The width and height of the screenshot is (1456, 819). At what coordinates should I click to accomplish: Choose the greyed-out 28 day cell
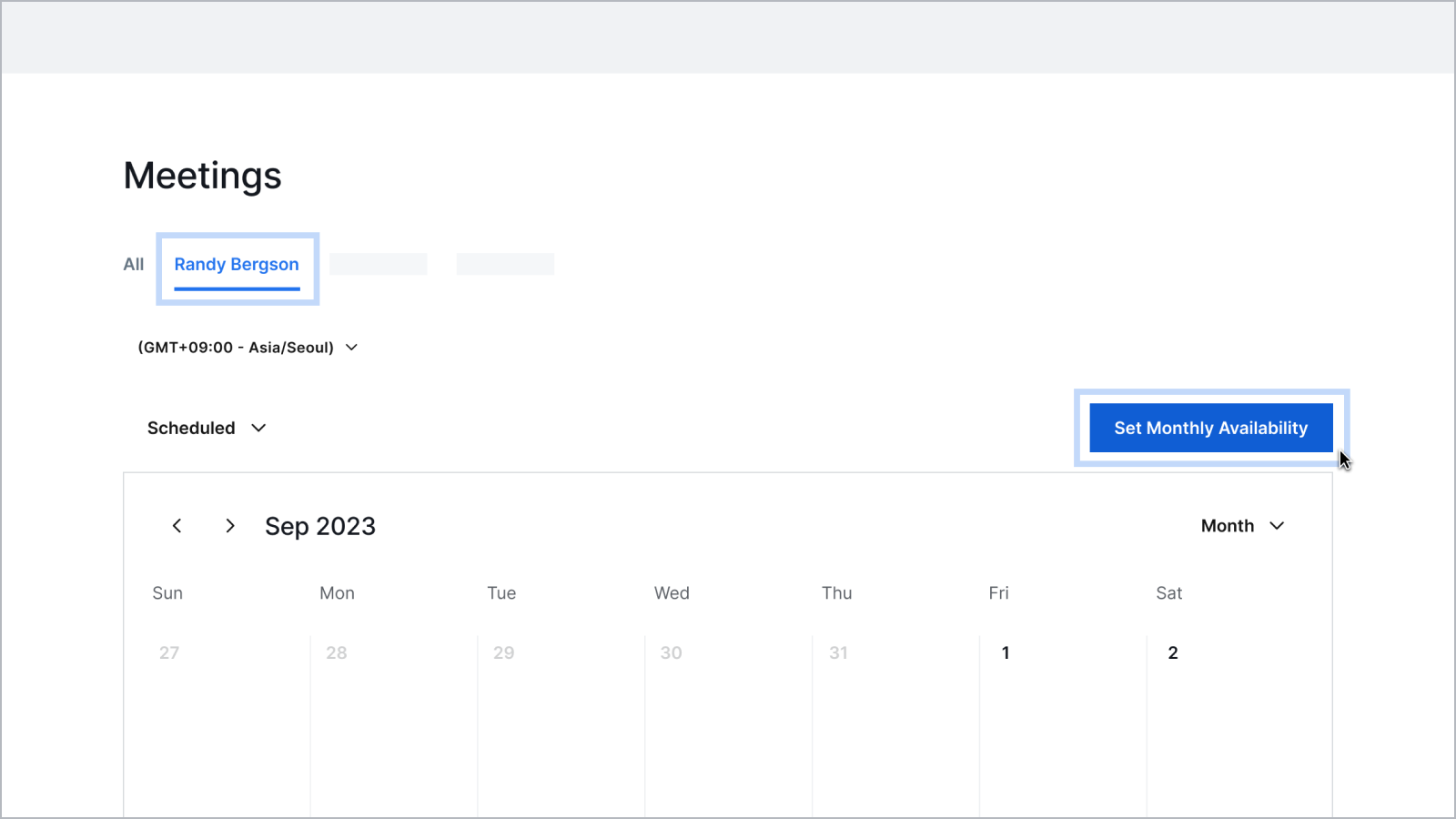337,652
